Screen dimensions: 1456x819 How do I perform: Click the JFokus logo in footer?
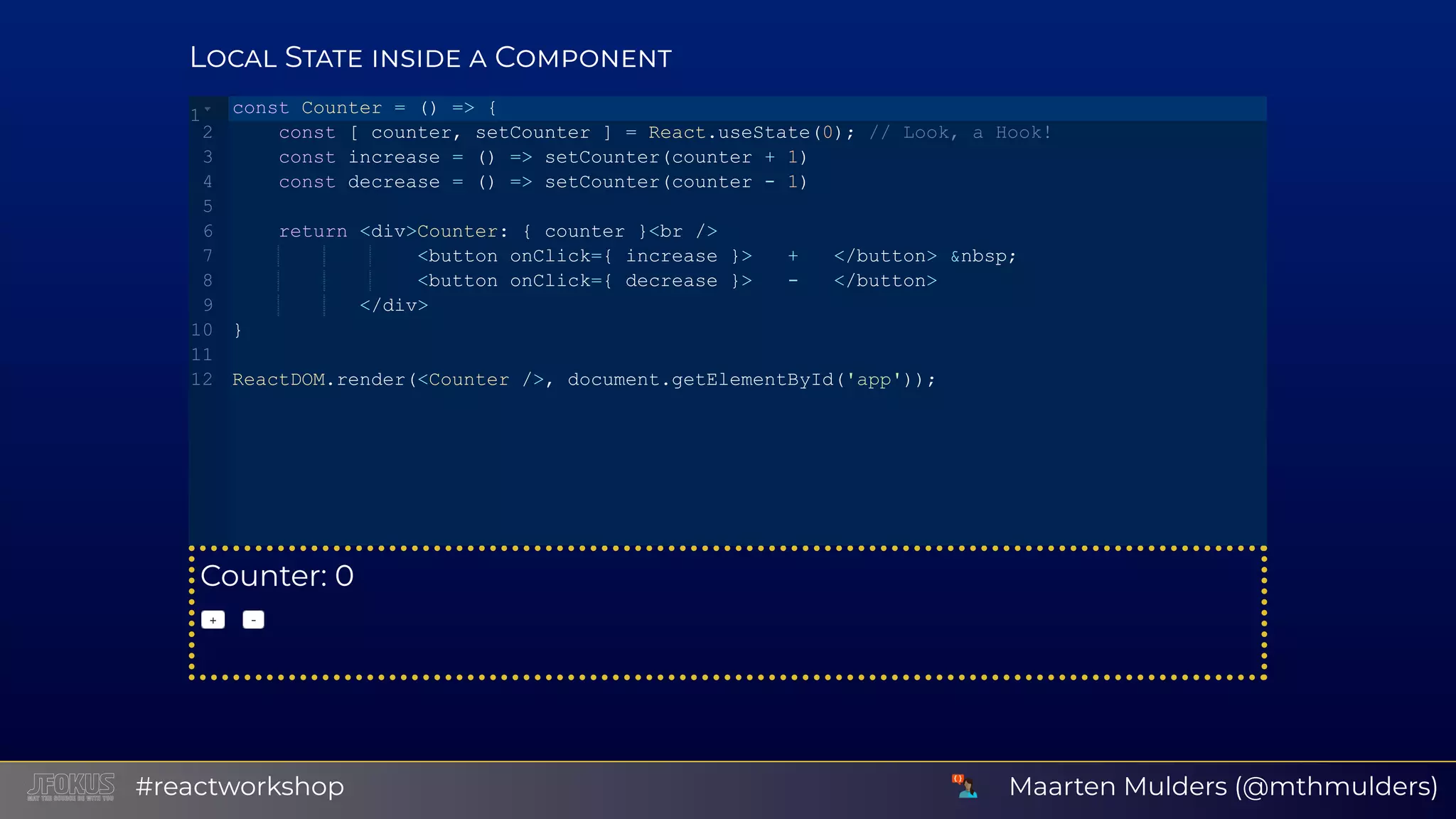click(x=71, y=786)
